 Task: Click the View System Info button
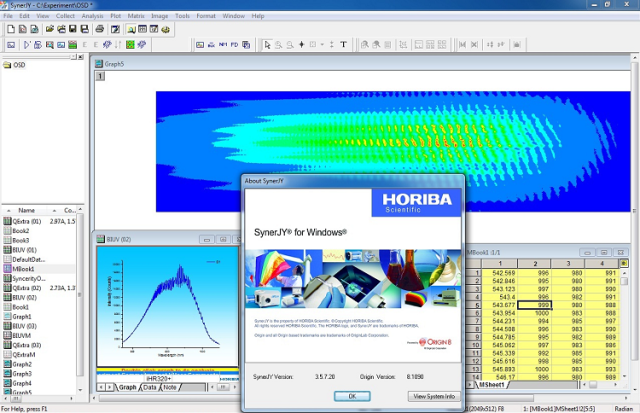pyautogui.click(x=433, y=396)
